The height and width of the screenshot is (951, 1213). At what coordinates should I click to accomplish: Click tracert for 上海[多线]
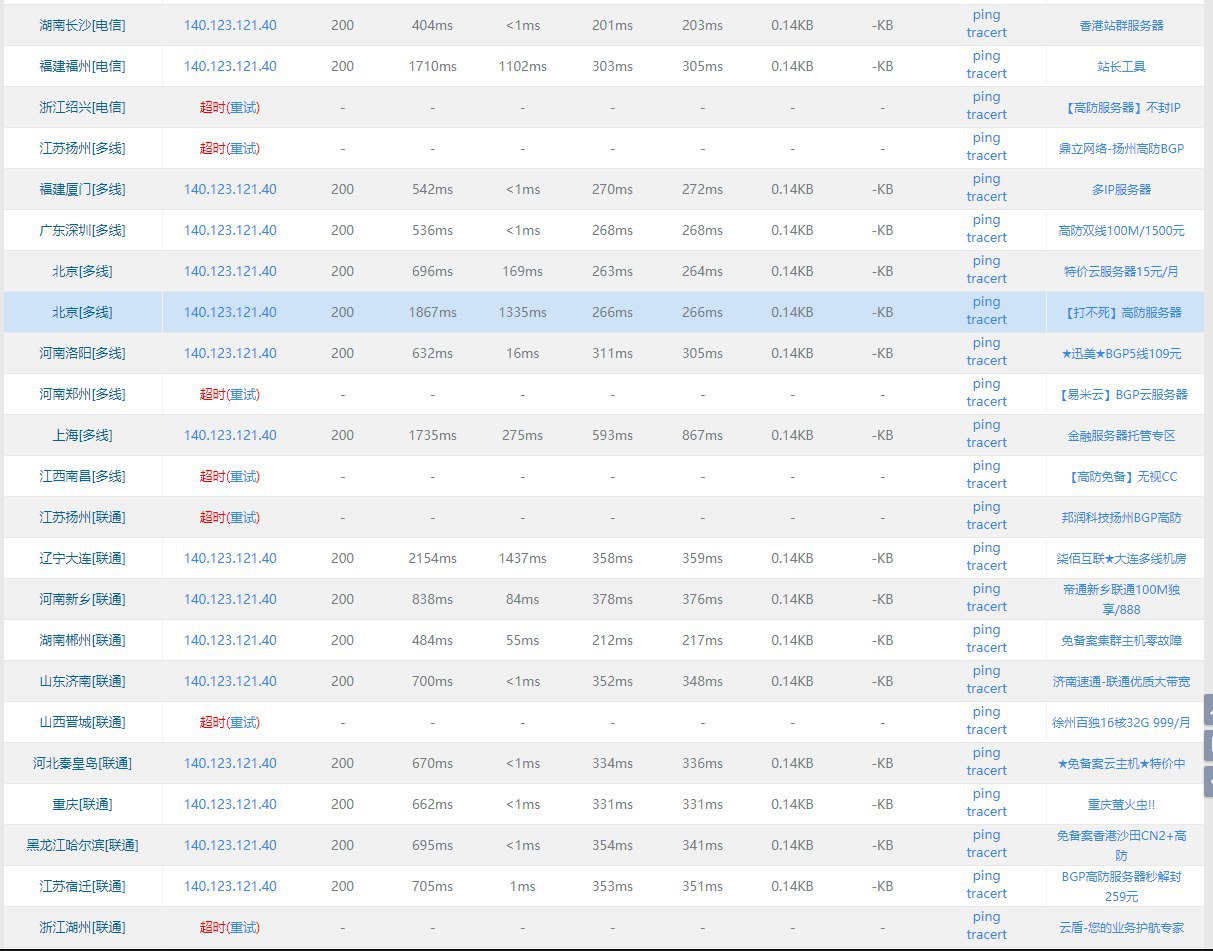pos(986,443)
